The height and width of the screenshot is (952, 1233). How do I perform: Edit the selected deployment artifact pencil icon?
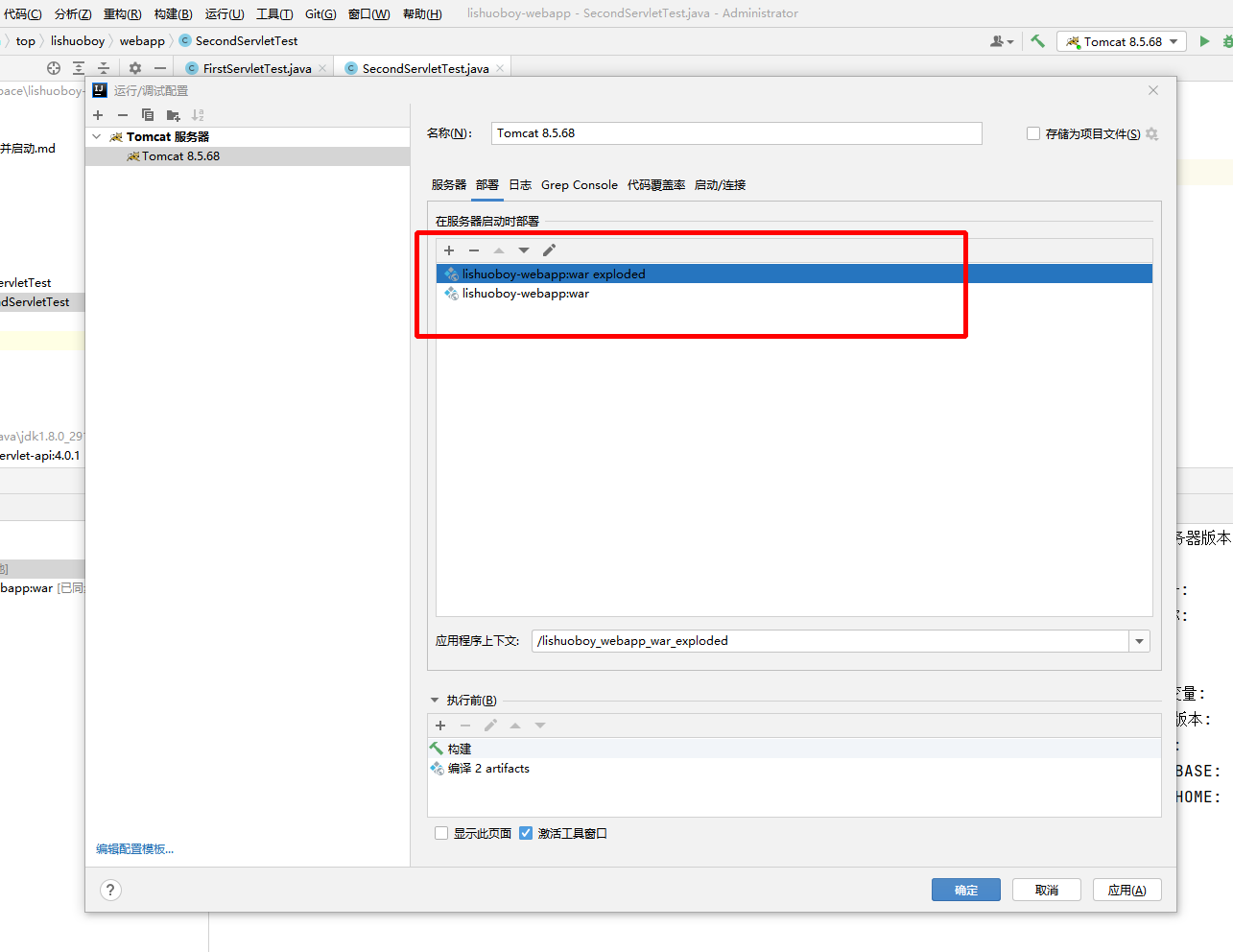point(549,250)
